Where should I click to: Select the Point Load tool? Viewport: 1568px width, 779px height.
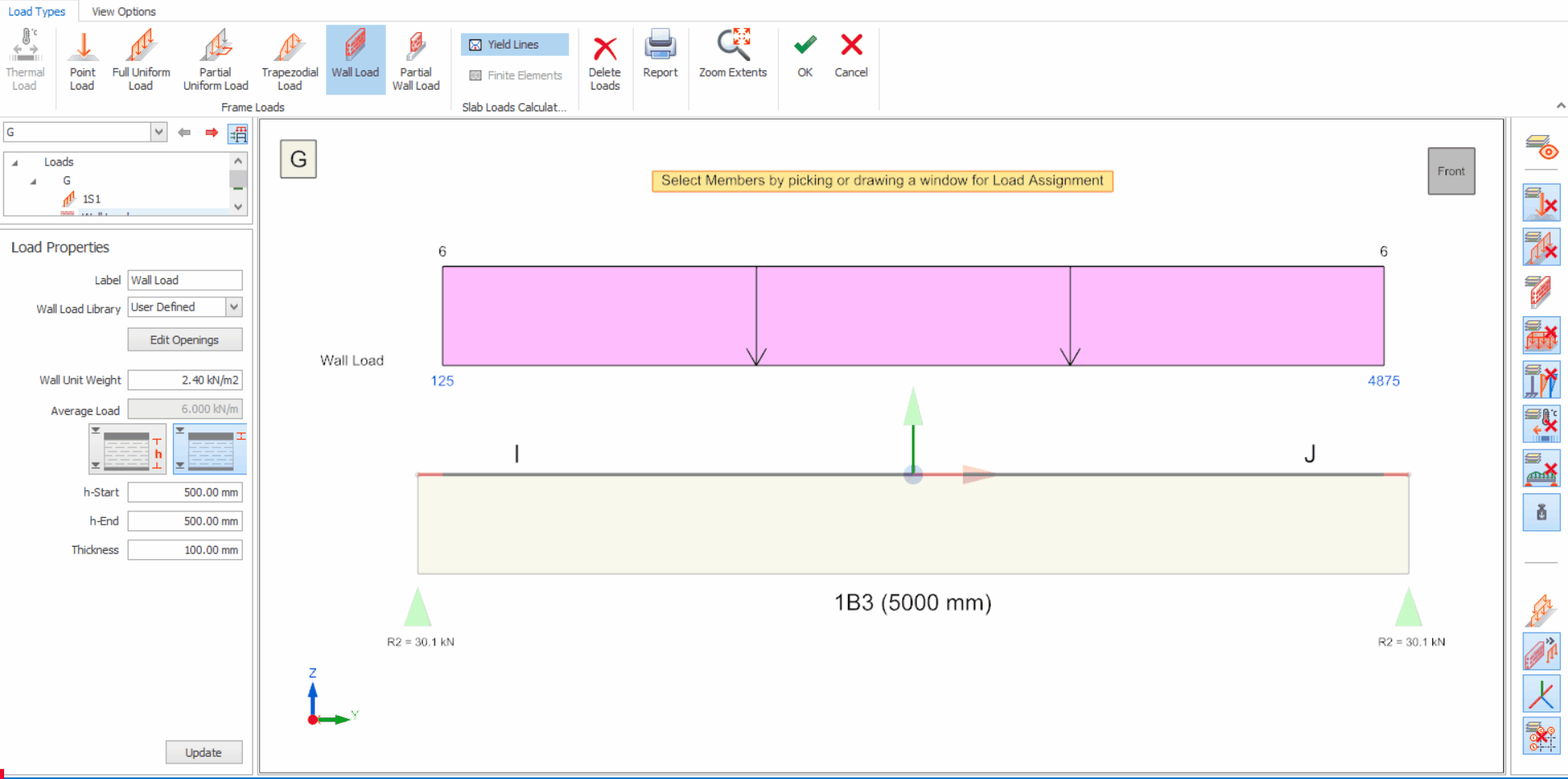point(82,59)
